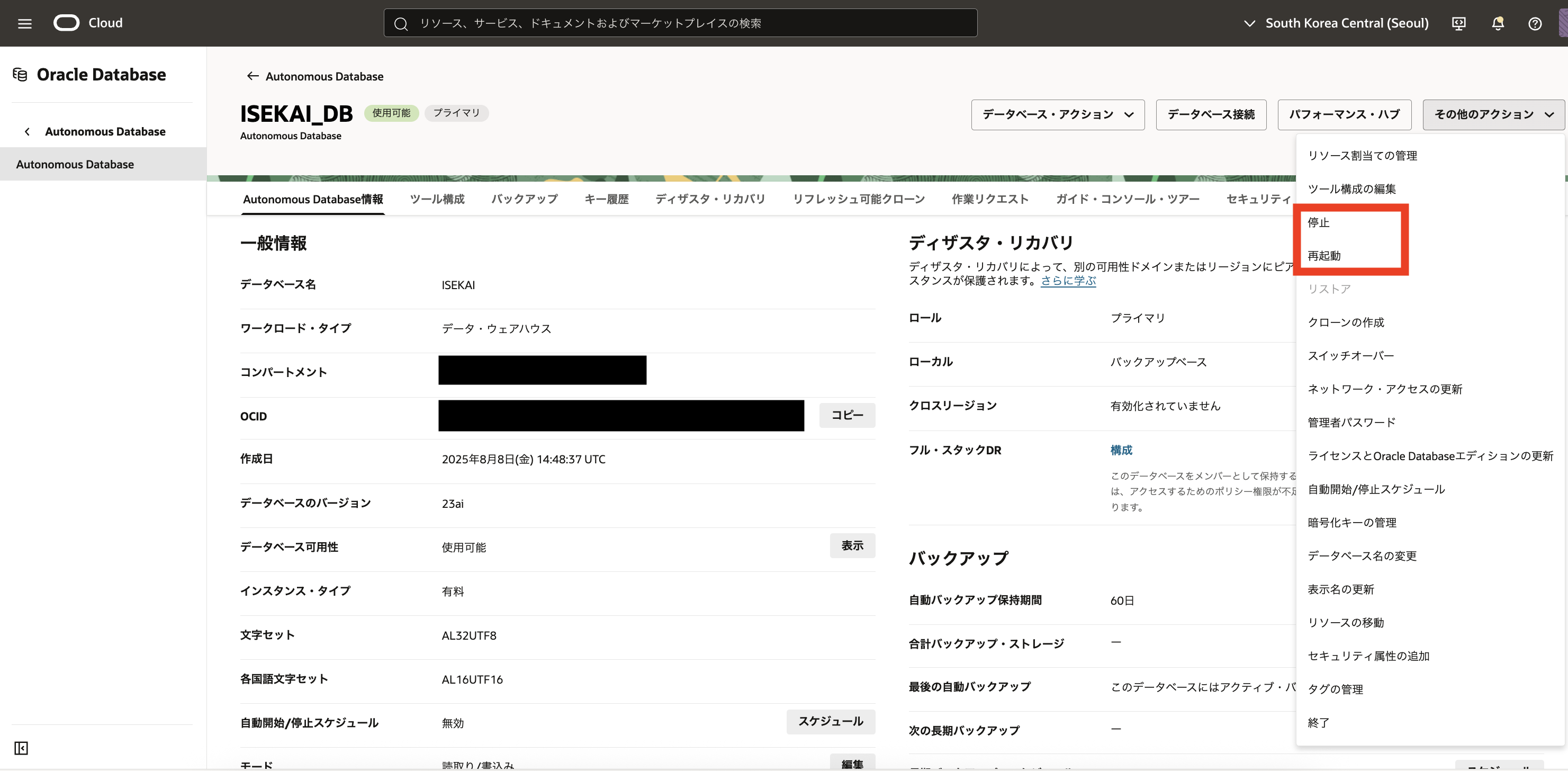
Task: Collapse the sidebar using bottom-left icon
Action: click(21, 748)
